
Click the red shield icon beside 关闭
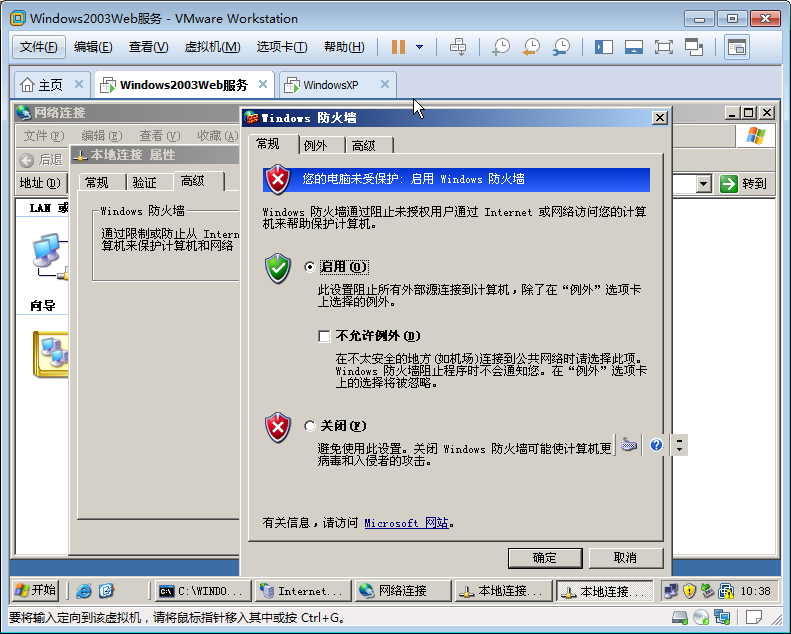point(278,428)
